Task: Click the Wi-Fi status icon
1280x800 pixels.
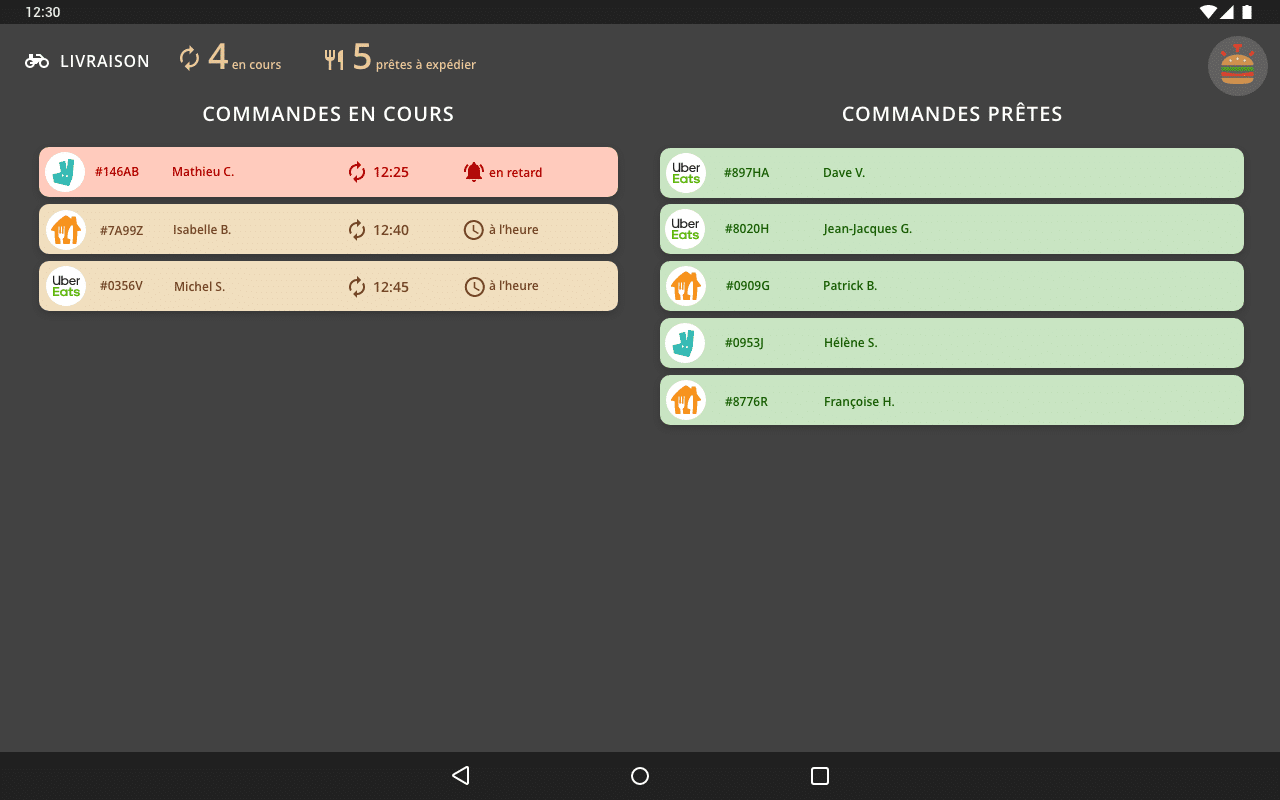Action: point(1209,12)
